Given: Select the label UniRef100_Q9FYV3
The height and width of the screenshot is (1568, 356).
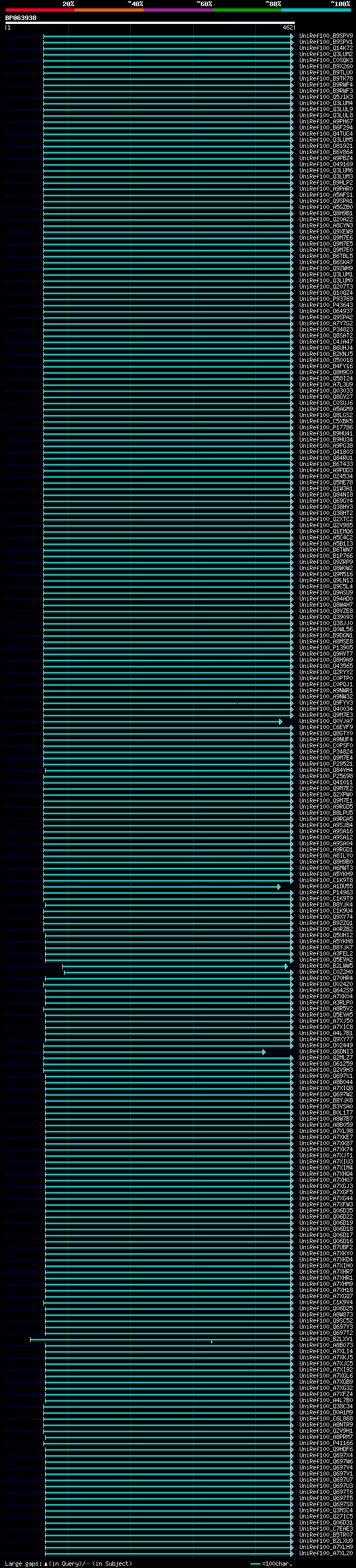Looking at the screenshot, I should click(325, 703).
